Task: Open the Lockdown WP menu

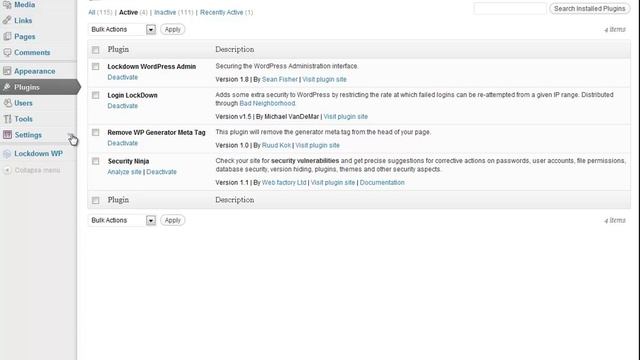Action: (x=38, y=153)
